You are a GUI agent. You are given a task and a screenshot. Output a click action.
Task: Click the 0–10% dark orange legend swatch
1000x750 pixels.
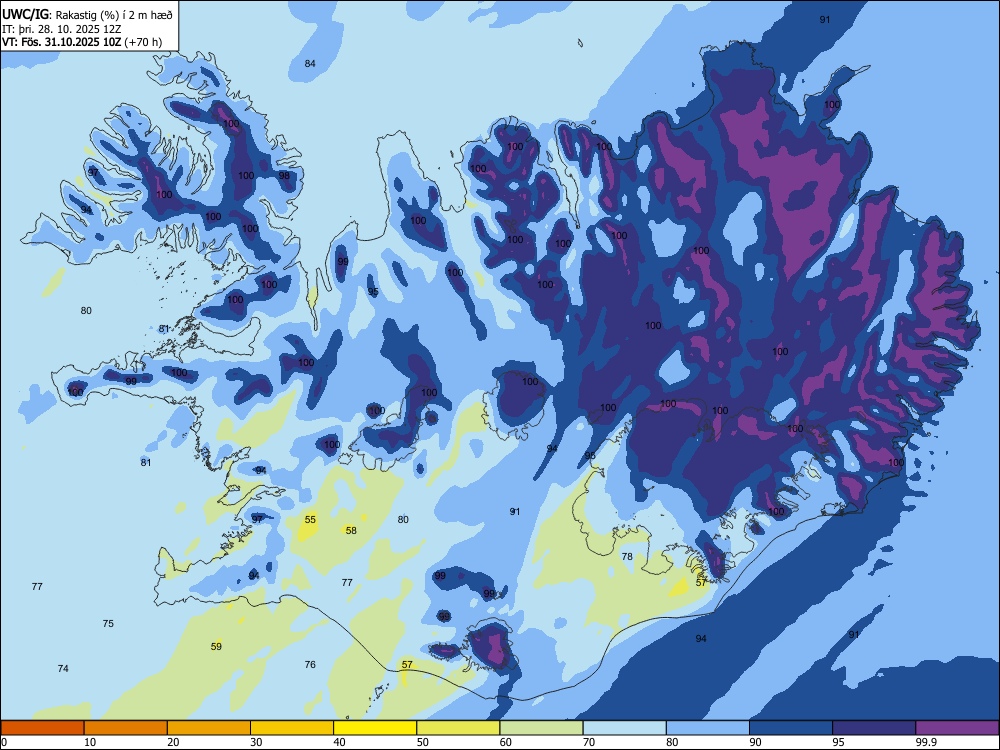43,728
